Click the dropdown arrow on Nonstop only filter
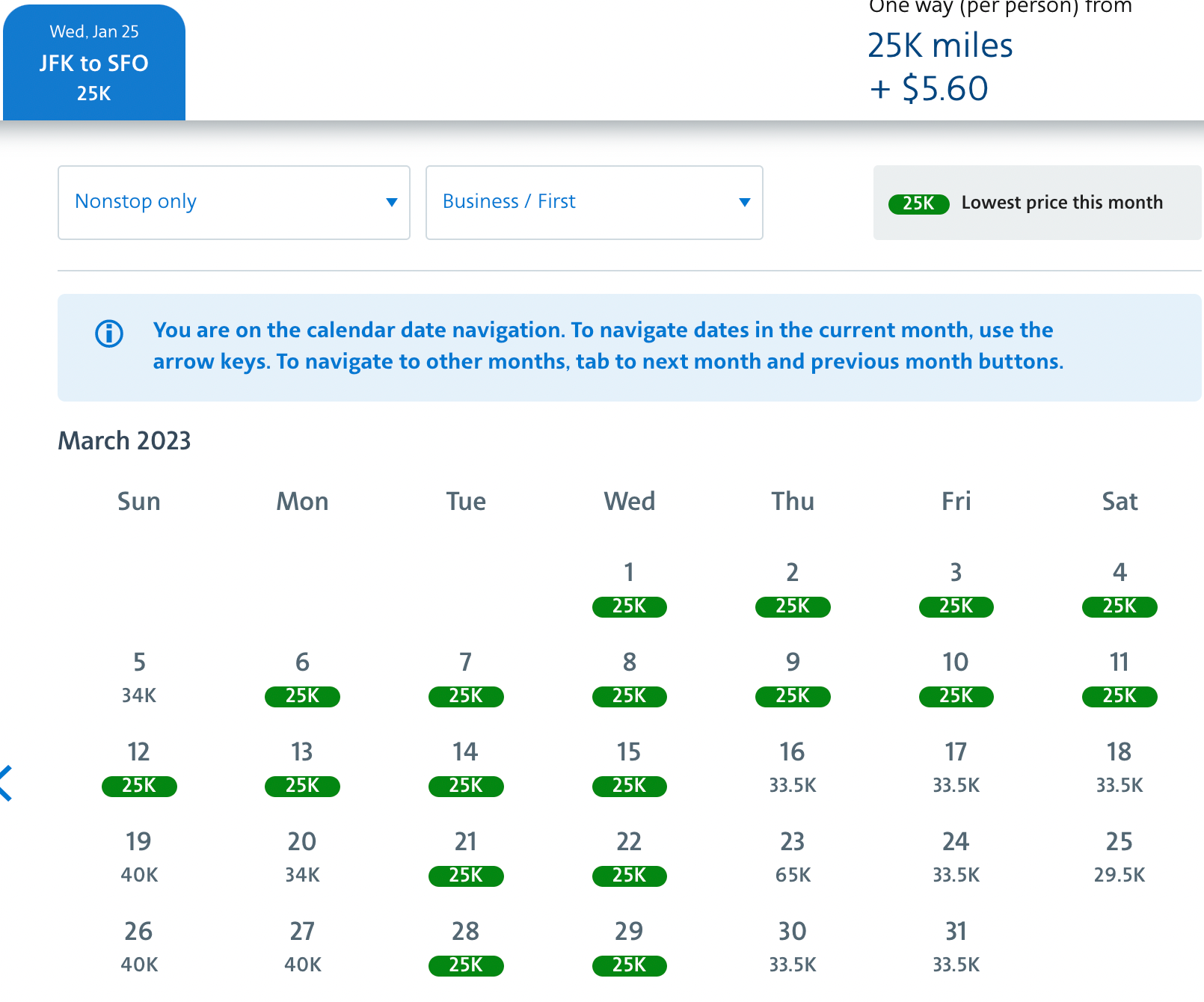 [x=392, y=203]
